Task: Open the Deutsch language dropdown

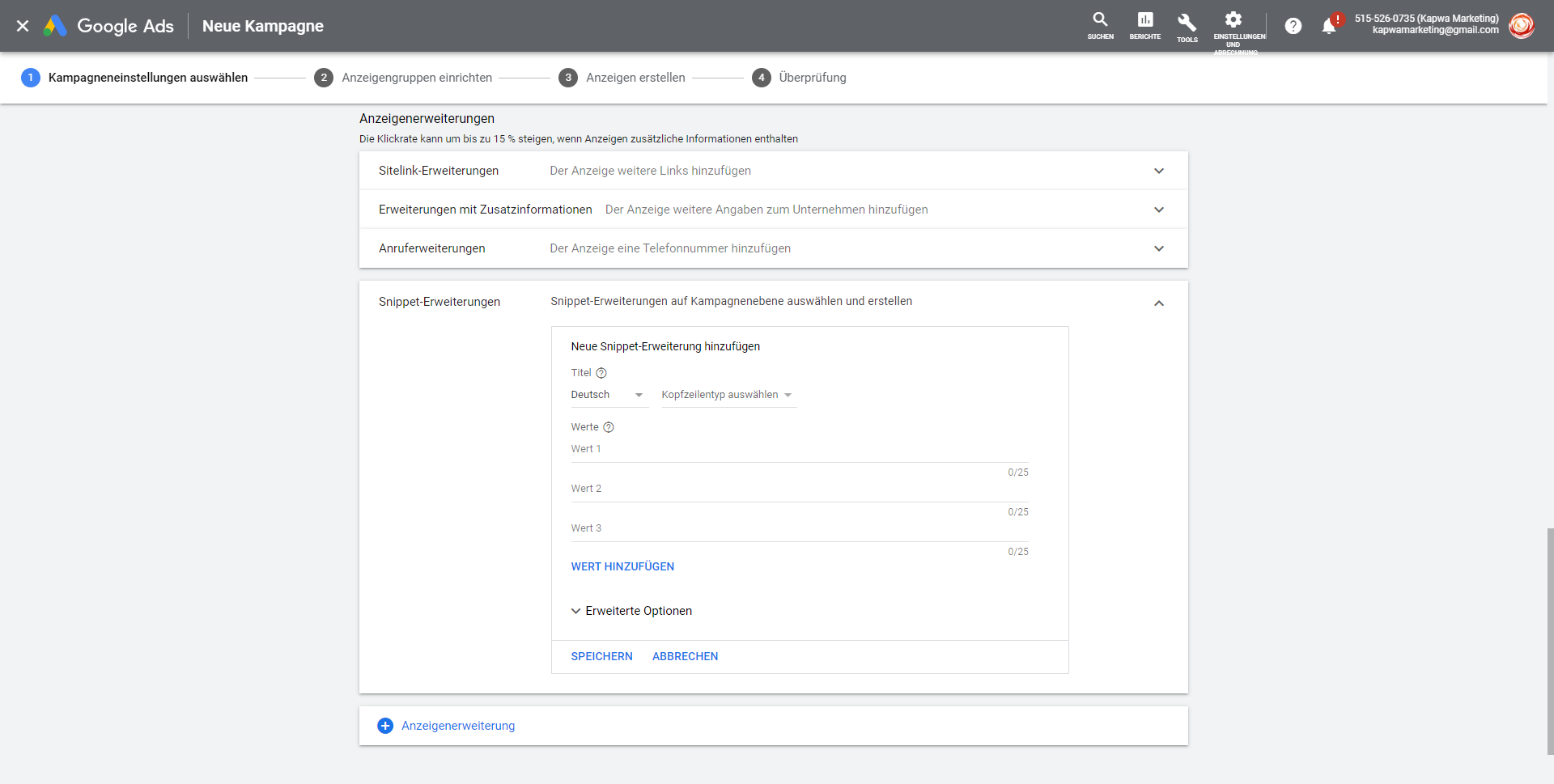Action: 609,395
